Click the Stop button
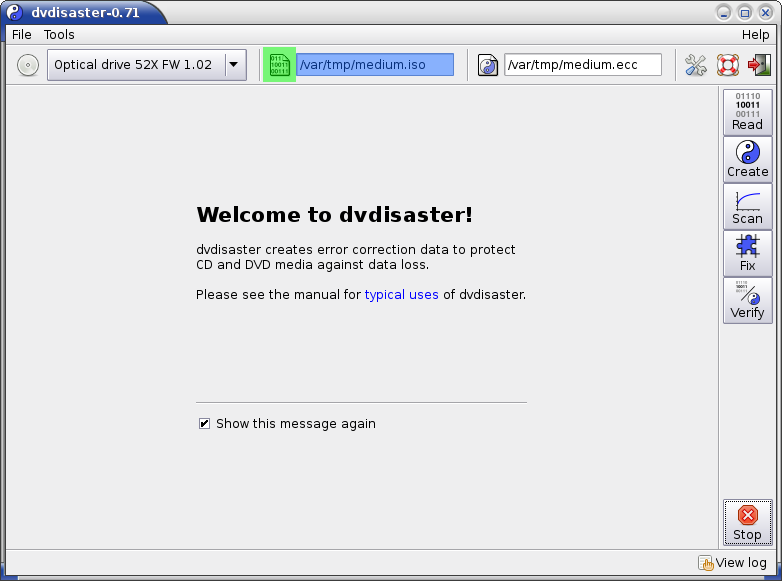This screenshot has height=581, width=782. (748, 523)
